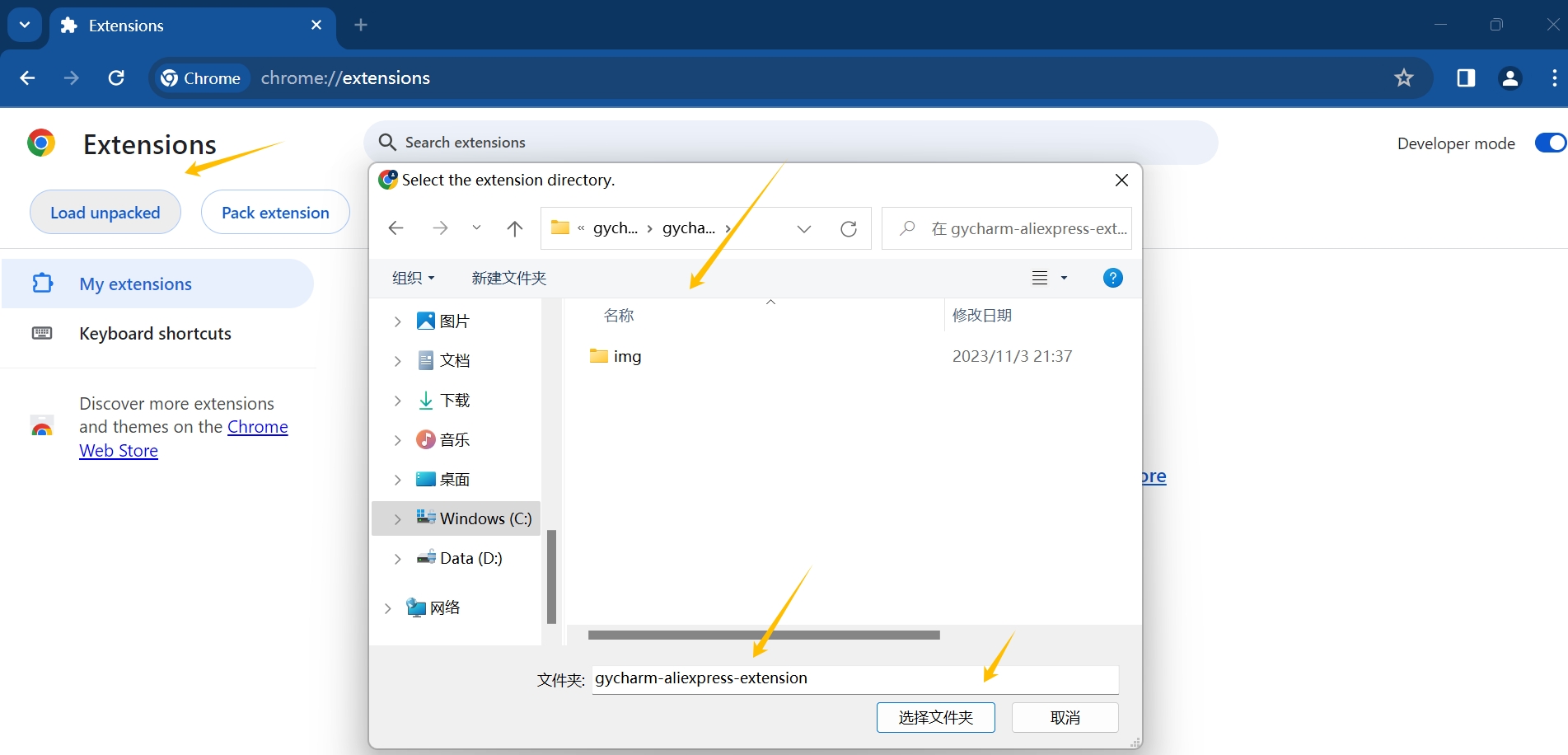This screenshot has height=755, width=1568.
Task: Focus the Search extensions field
Action: coord(790,143)
